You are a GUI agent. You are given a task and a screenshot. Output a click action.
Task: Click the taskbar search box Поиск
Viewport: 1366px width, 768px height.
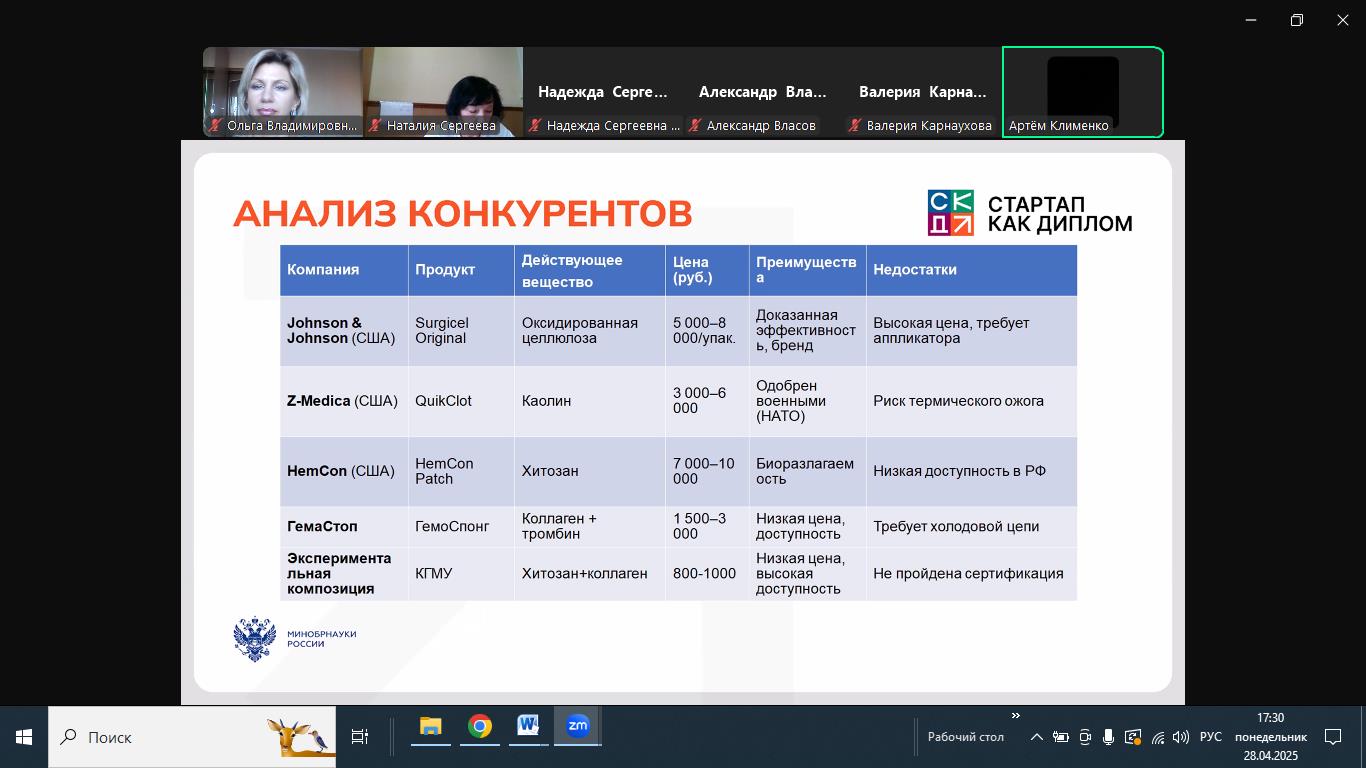click(192, 737)
